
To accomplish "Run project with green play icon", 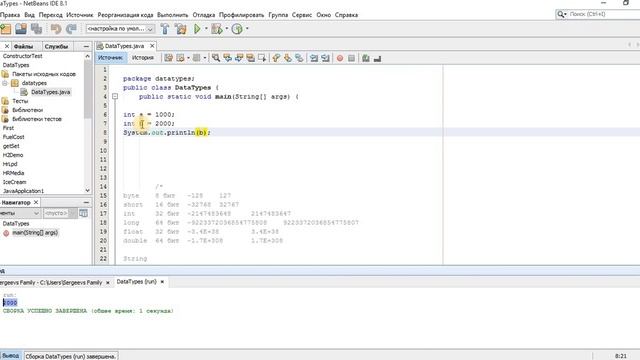I will 197,29.
